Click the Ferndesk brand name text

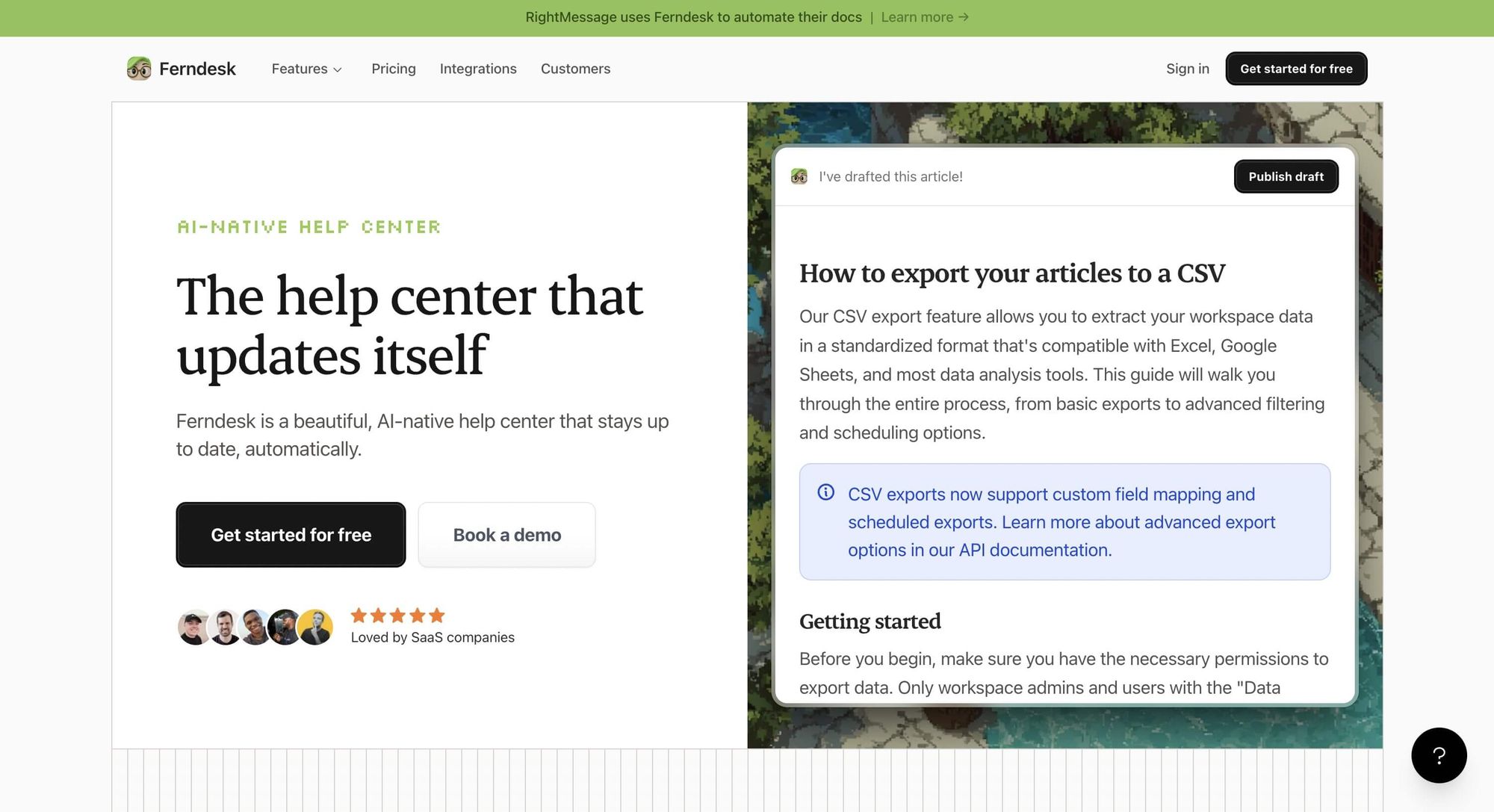point(197,69)
